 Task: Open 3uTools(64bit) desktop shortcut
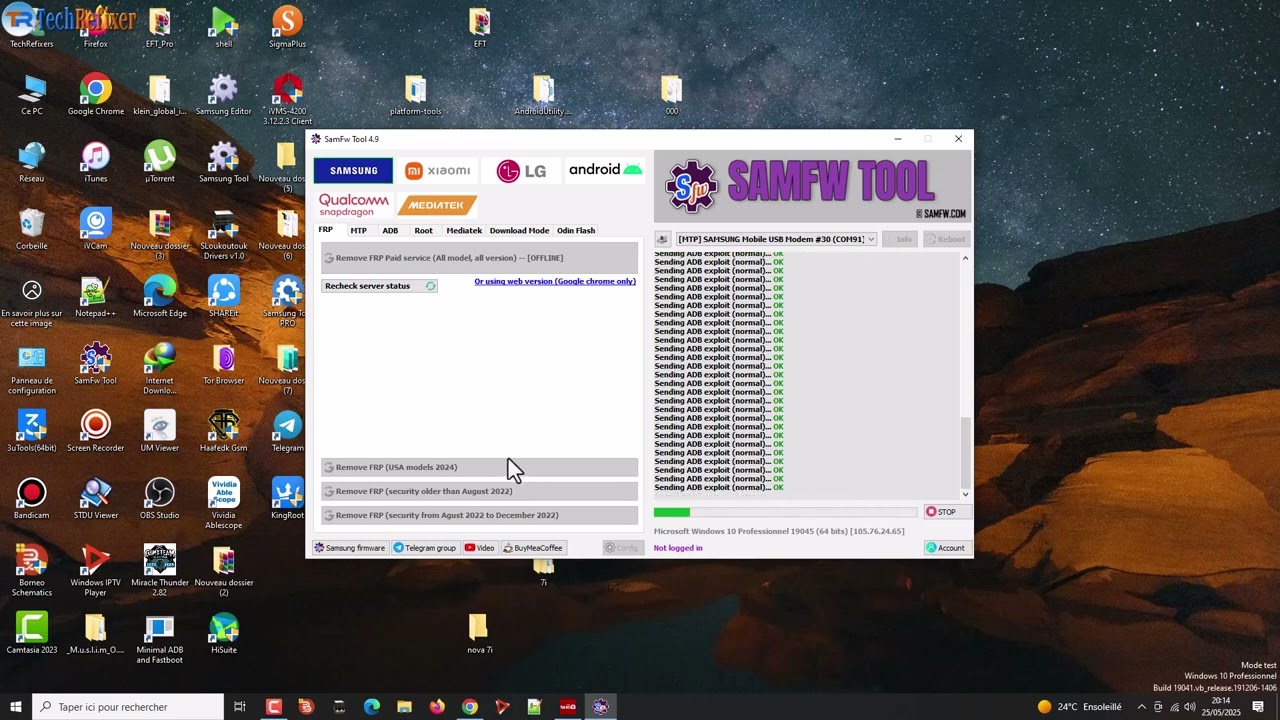pyautogui.click(x=32, y=431)
